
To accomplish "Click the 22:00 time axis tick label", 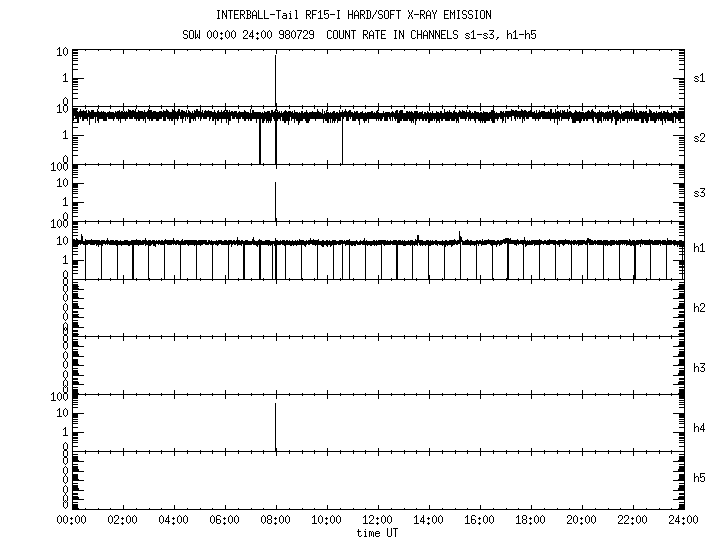I will (x=632, y=520).
